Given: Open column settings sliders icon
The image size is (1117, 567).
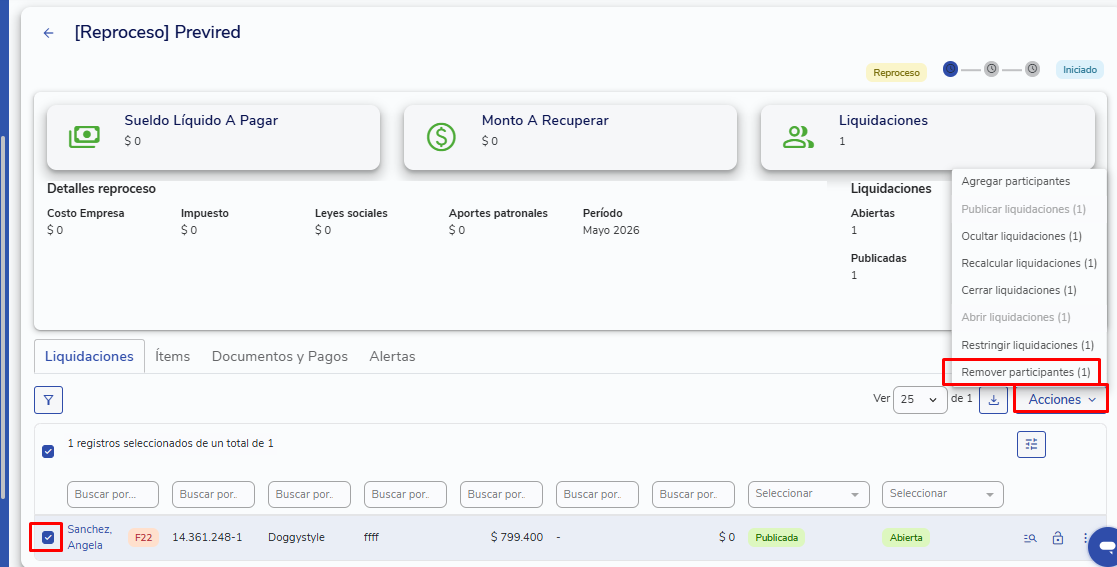Looking at the screenshot, I should click(x=1031, y=444).
